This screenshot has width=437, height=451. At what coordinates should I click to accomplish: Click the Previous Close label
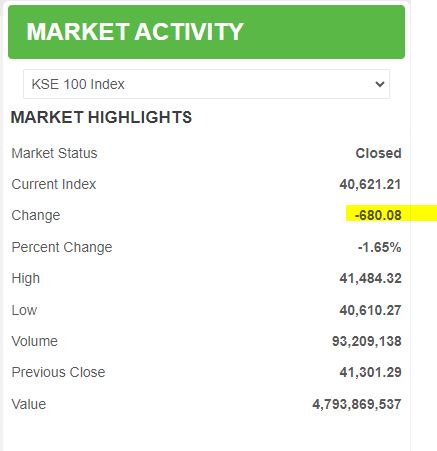[58, 372]
